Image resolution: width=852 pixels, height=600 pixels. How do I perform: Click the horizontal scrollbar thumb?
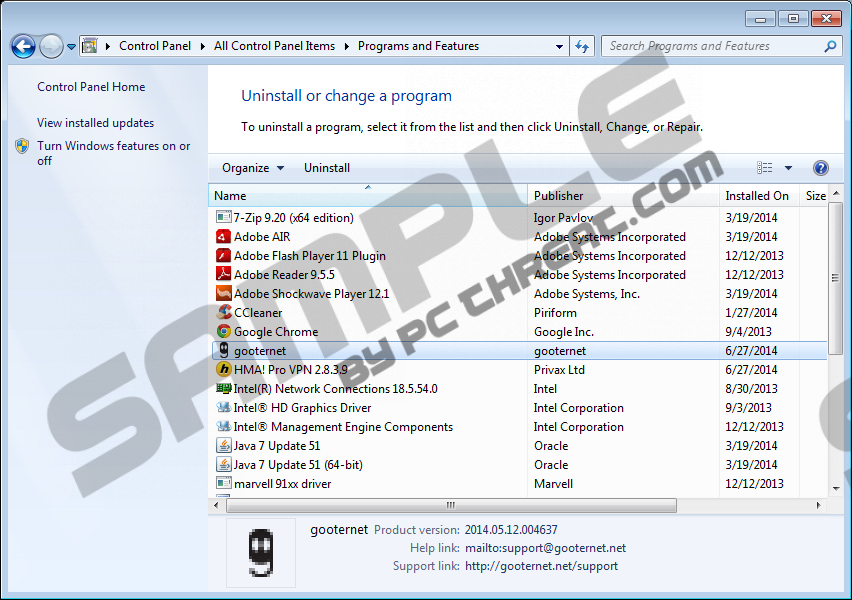[x=450, y=505]
